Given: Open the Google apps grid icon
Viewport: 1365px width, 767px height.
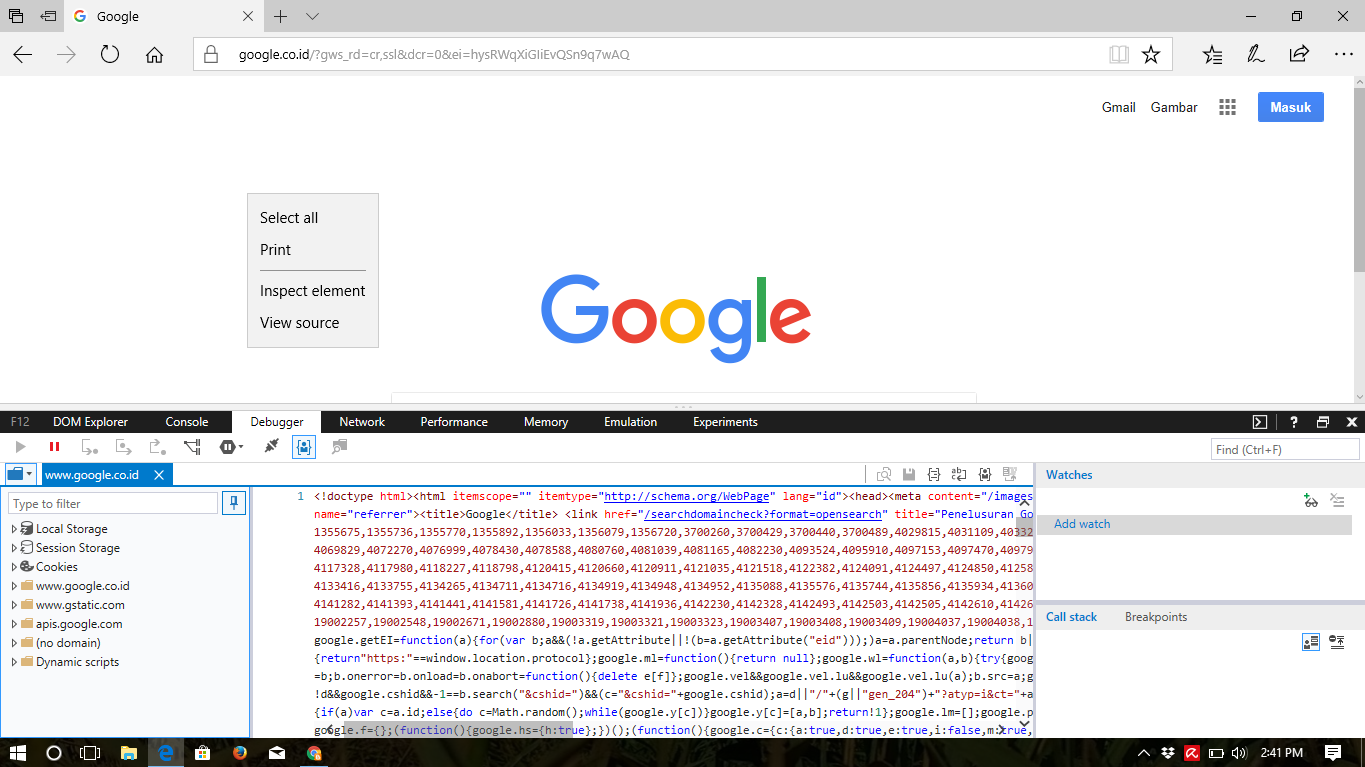Looking at the screenshot, I should pyautogui.click(x=1228, y=107).
